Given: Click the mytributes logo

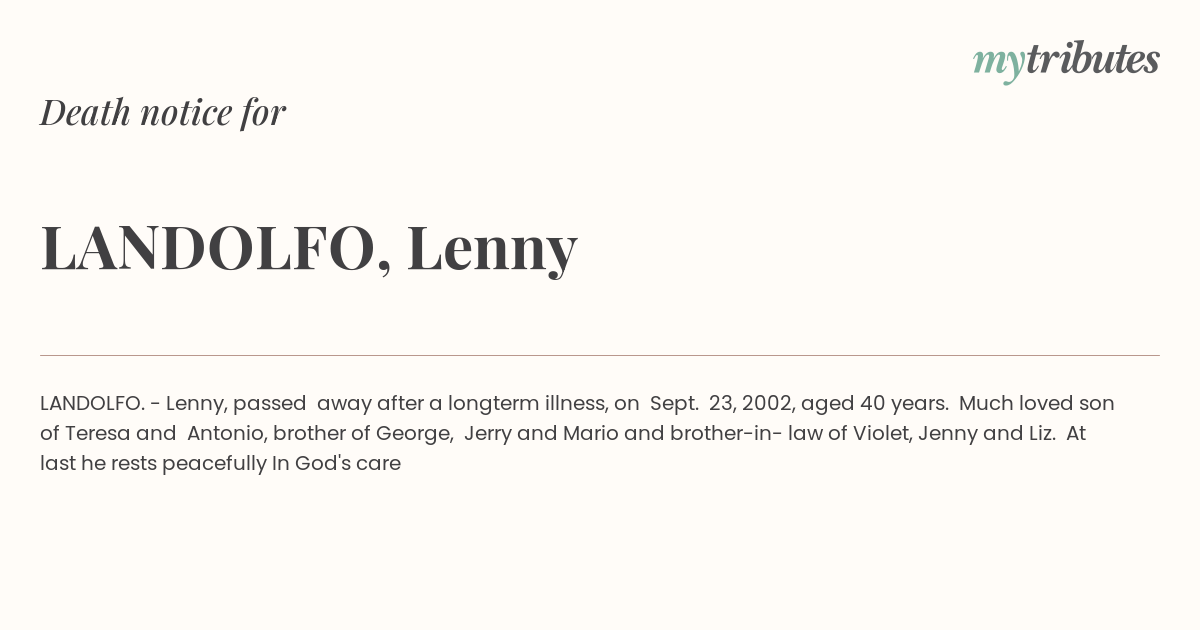Looking at the screenshot, I should [x=1066, y=60].
